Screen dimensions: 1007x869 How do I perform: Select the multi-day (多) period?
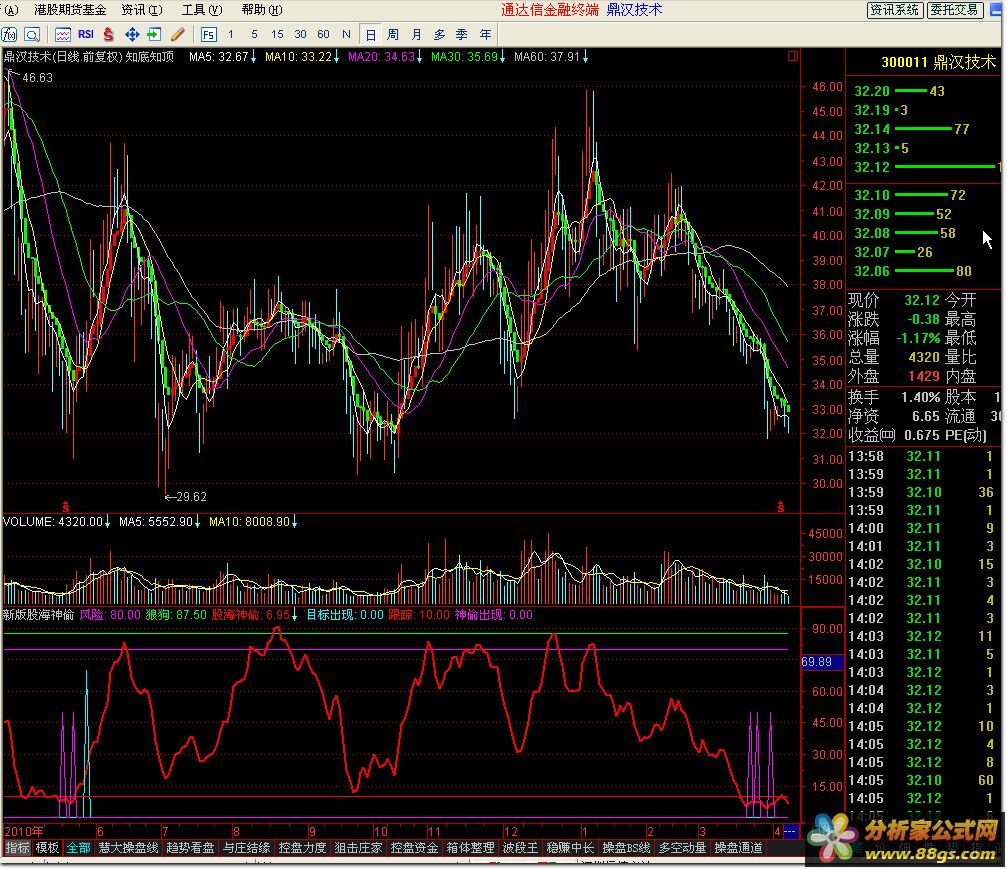pos(439,35)
